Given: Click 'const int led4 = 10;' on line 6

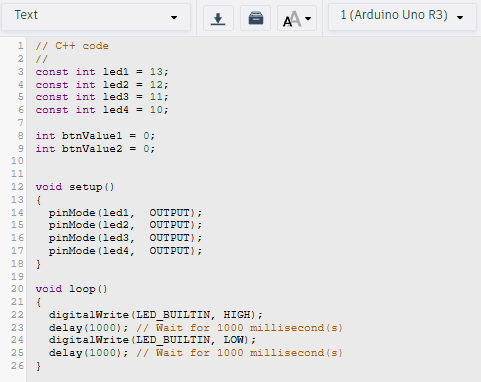Looking at the screenshot, I should 102,110.
